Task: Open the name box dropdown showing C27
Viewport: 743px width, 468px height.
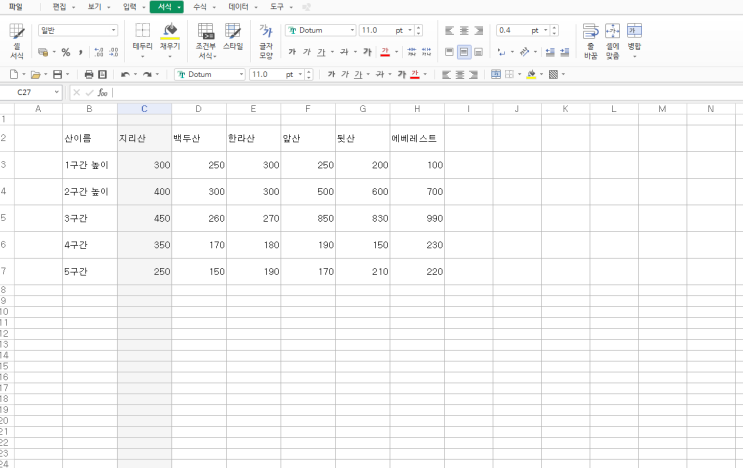Action: [56, 92]
